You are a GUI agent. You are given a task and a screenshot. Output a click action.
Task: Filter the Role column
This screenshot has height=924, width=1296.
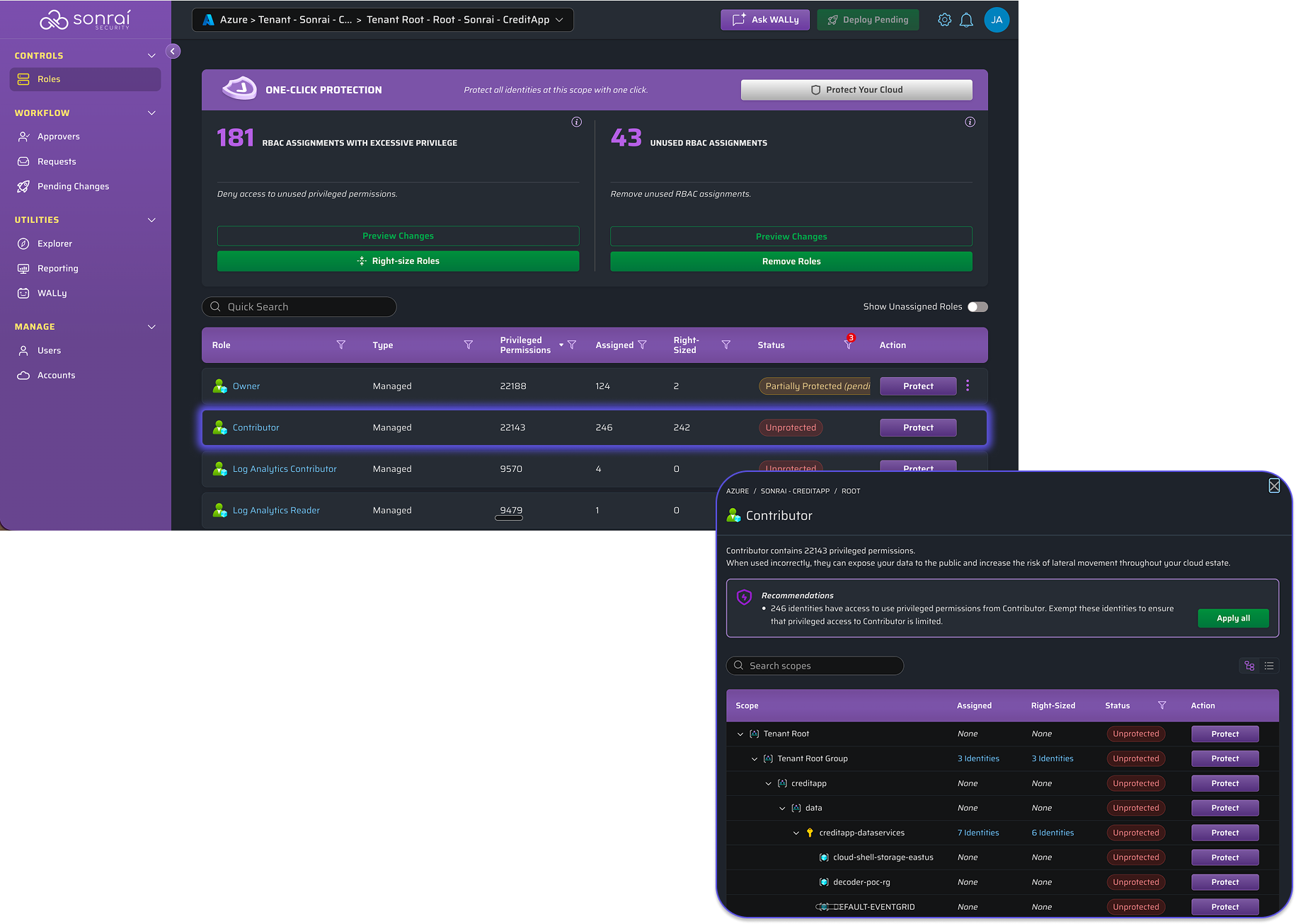coord(341,345)
